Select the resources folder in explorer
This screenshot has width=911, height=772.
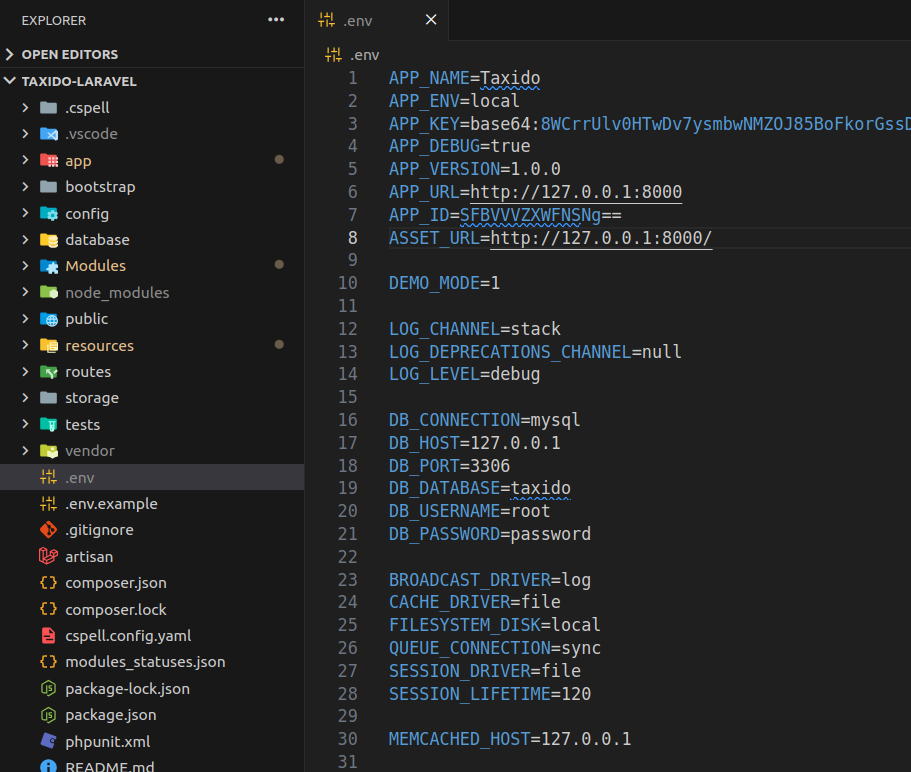[x=99, y=345]
